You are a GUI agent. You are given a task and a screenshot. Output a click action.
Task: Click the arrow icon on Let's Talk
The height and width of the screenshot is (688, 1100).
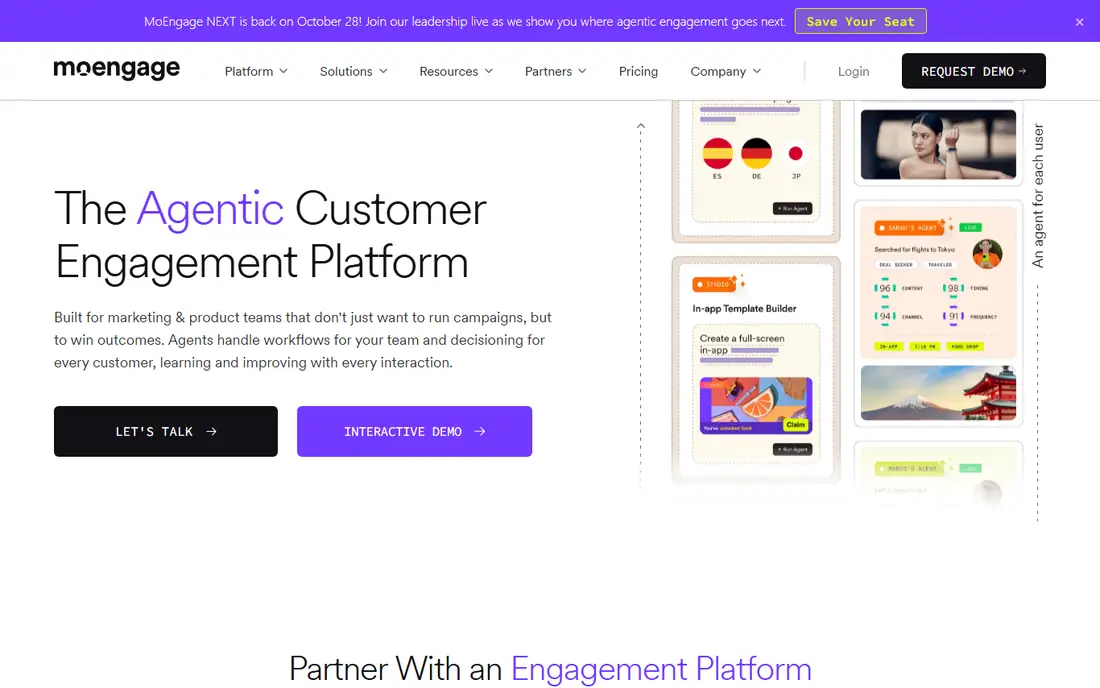(x=211, y=431)
